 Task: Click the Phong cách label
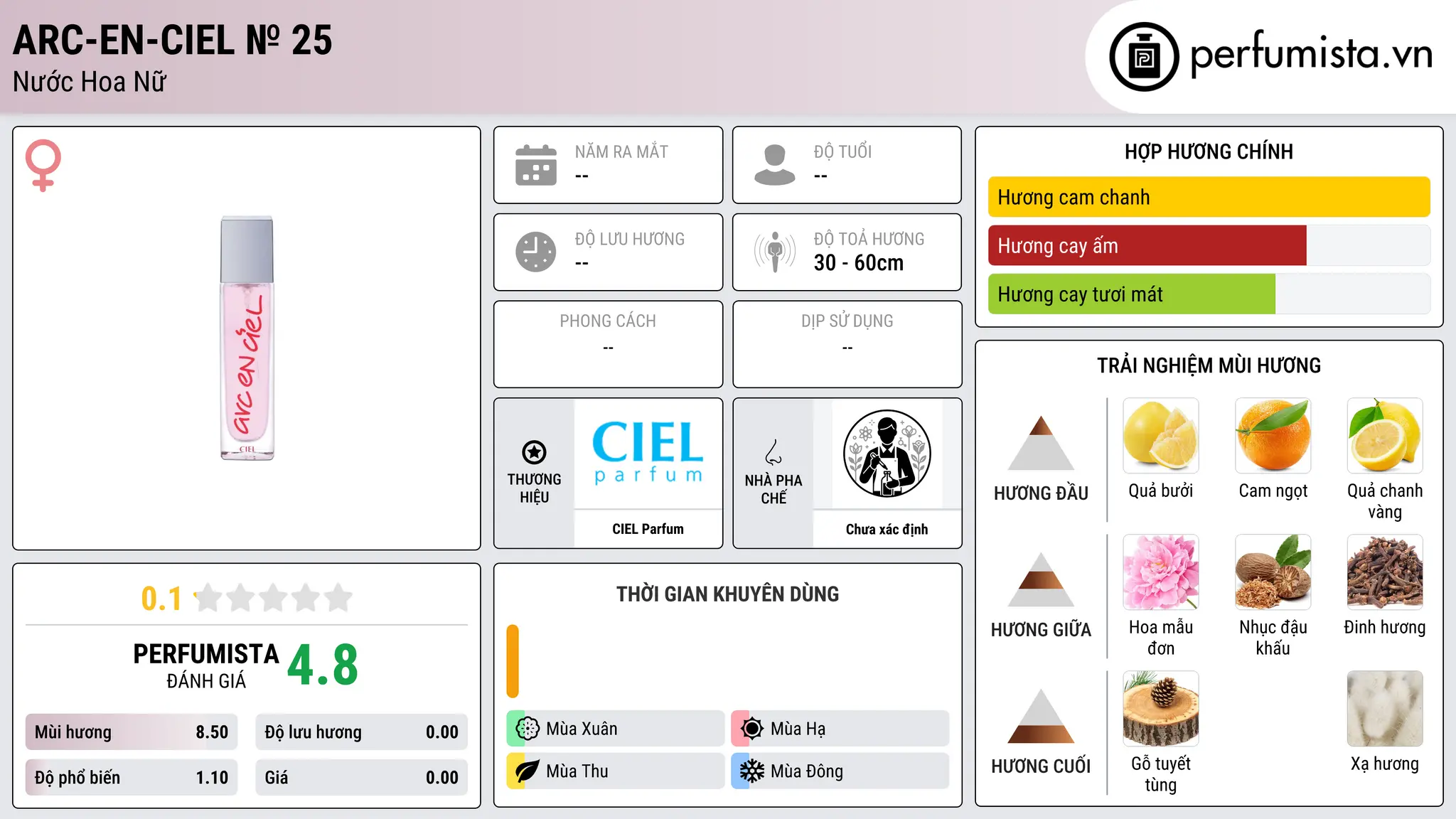click(608, 321)
